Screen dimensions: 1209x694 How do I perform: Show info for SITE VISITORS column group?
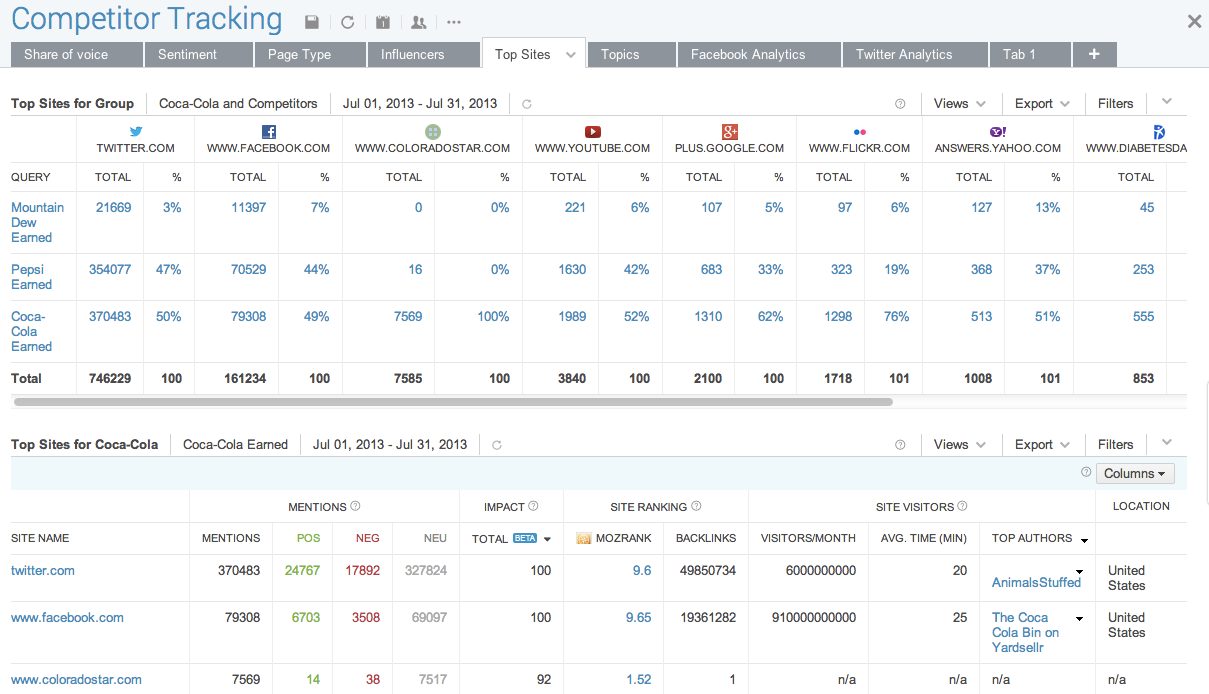[x=962, y=506]
